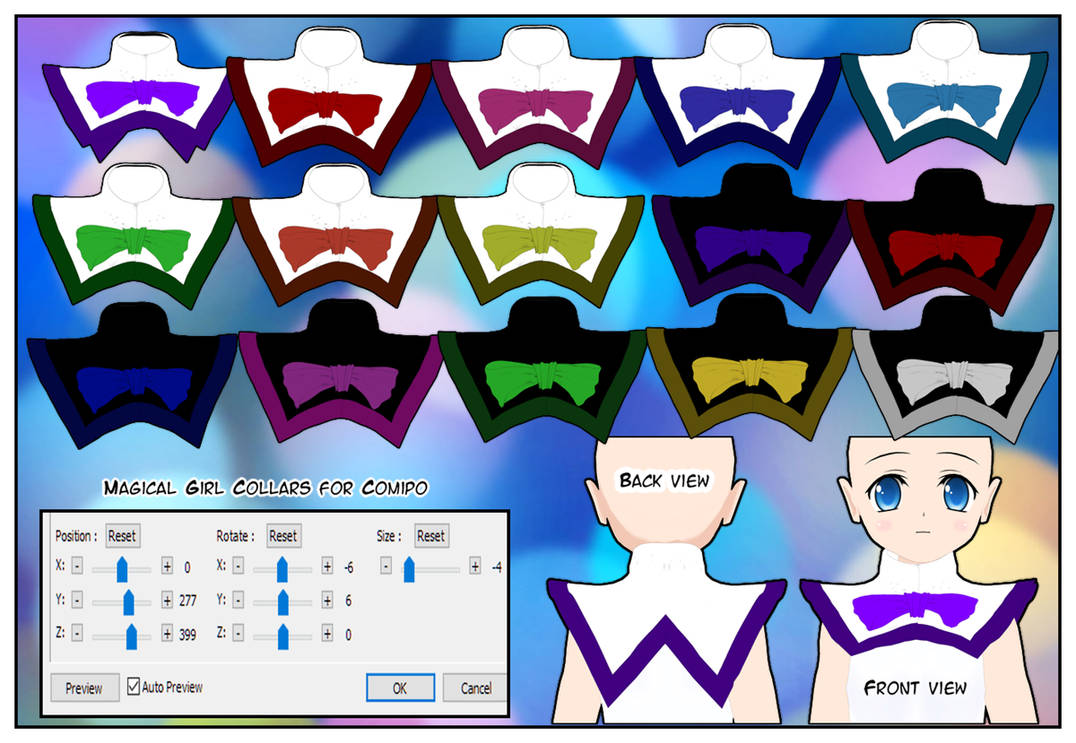Click the Position Reset button
1076x743 pixels.
pyautogui.click(x=122, y=536)
